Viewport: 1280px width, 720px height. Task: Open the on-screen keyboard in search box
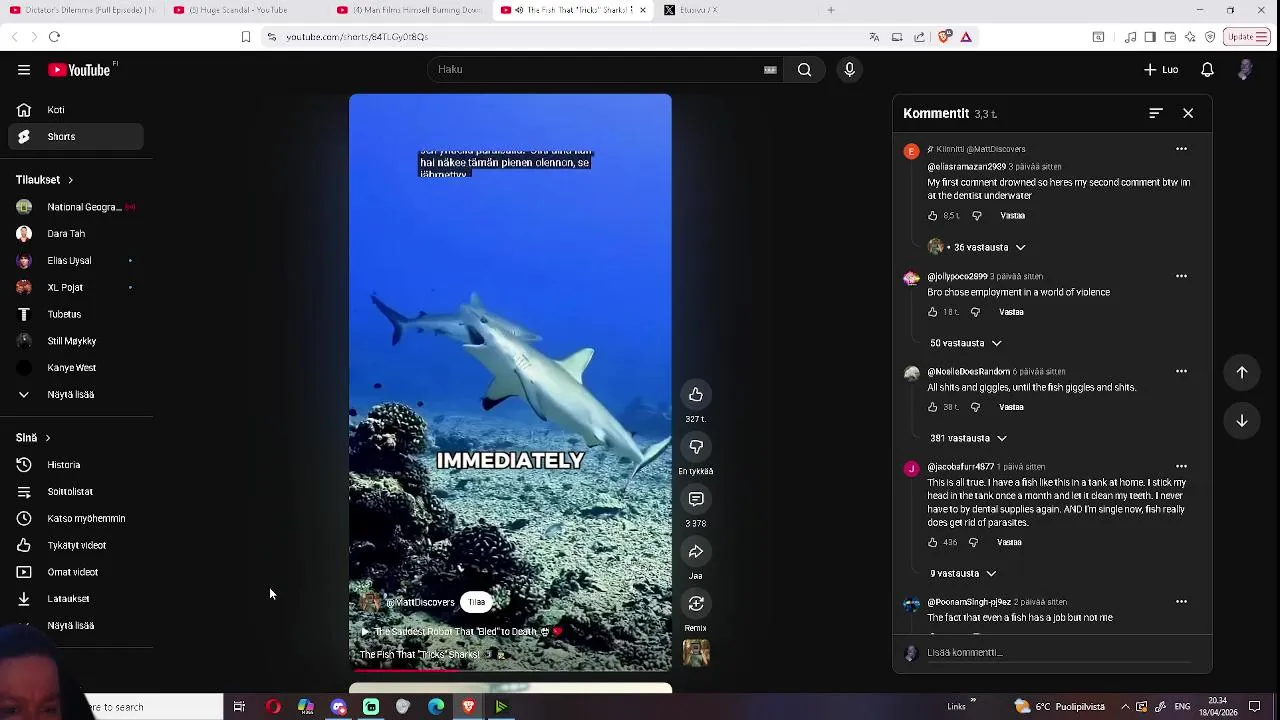[x=770, y=70]
